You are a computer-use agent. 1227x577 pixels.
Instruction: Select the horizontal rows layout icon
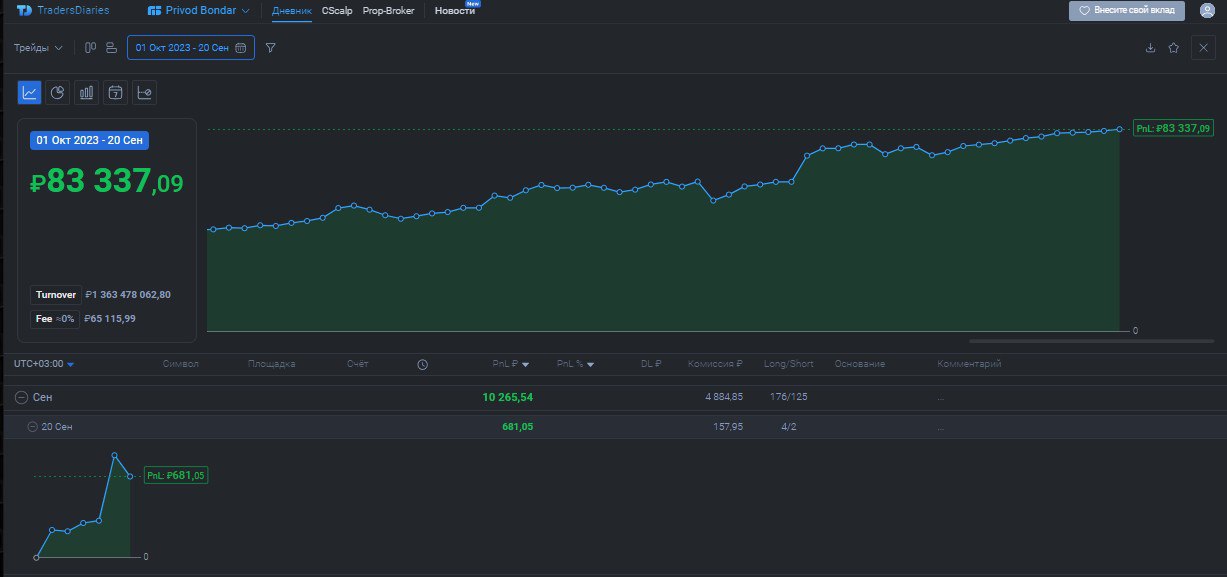pos(111,47)
